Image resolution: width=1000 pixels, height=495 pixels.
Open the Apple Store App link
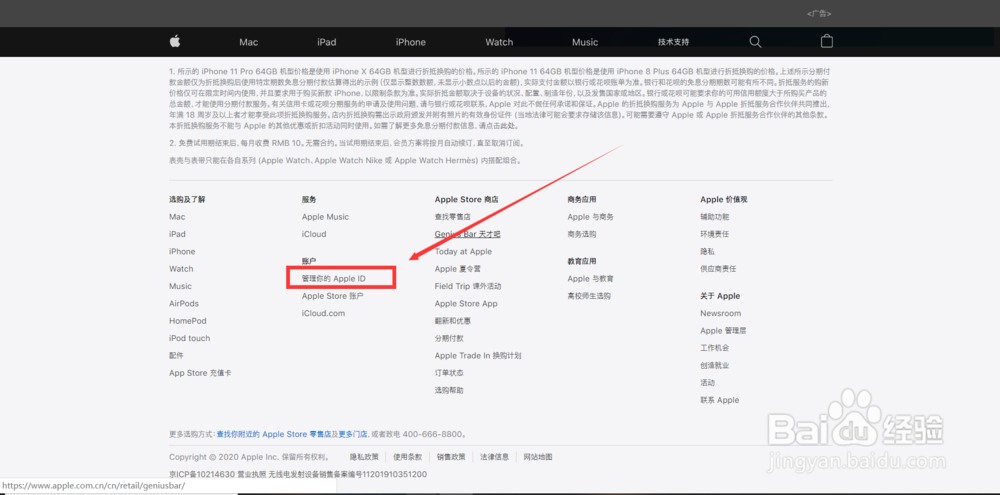click(466, 304)
